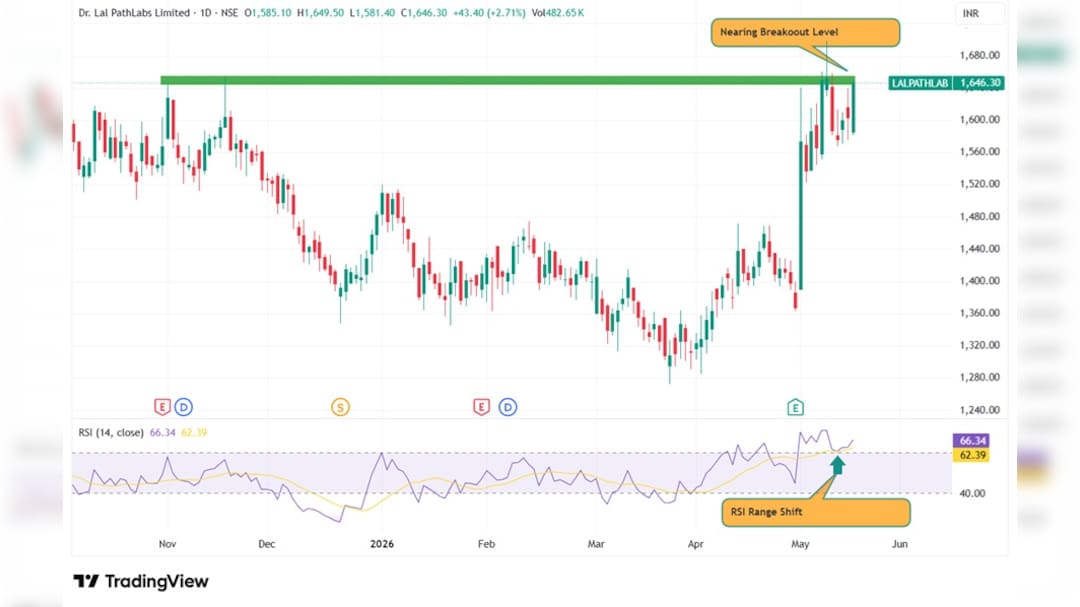Click the May label on the time axis
Image resolution: width=1080 pixels, height=607 pixels.
800,544
